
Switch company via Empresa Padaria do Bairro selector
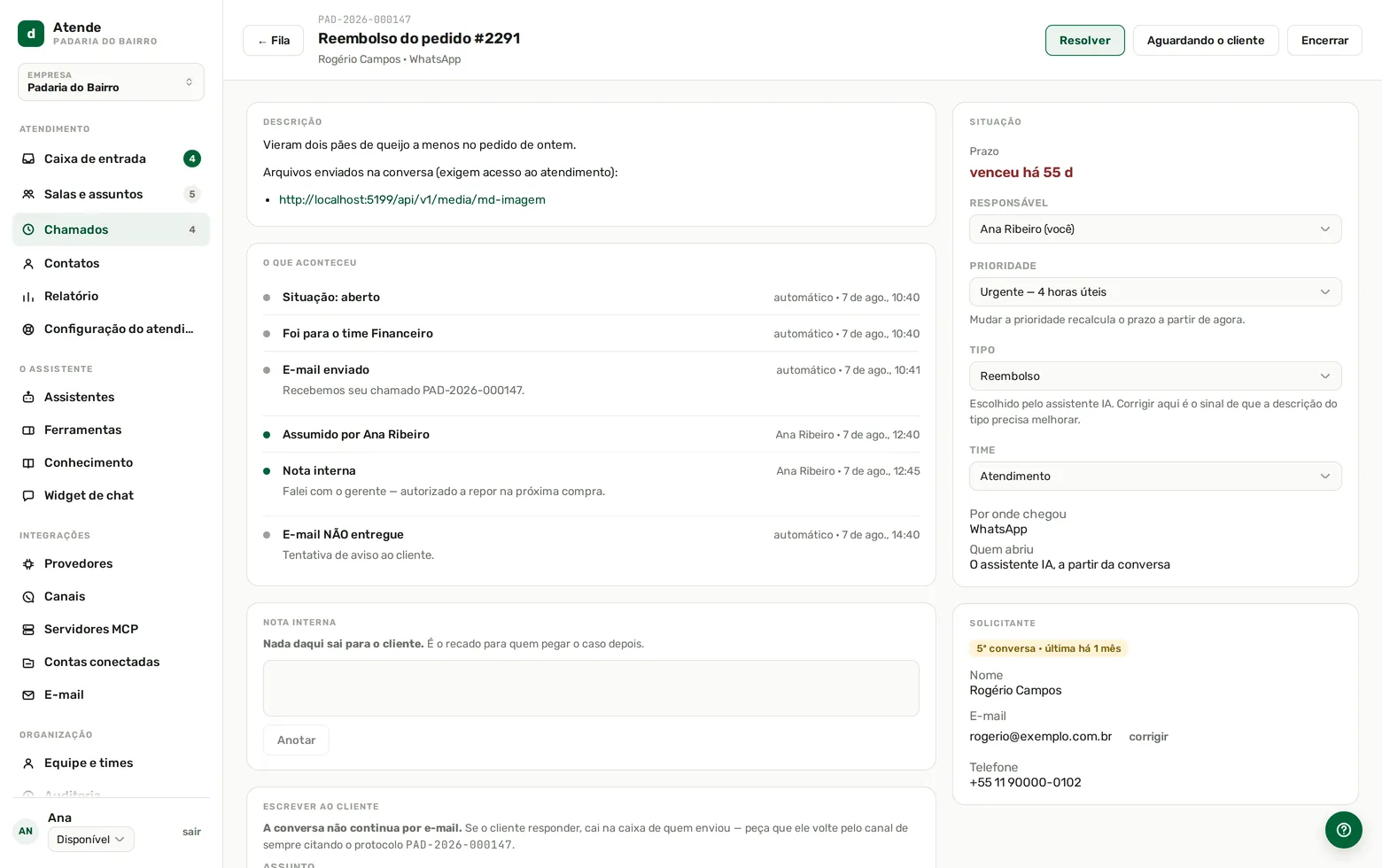[111, 81]
